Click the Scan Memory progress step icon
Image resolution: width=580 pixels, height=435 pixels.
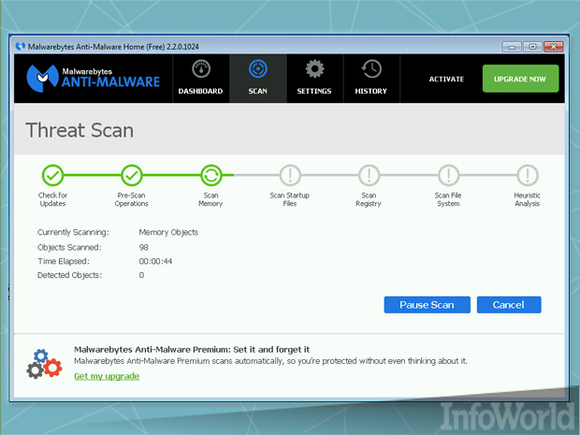(x=211, y=175)
